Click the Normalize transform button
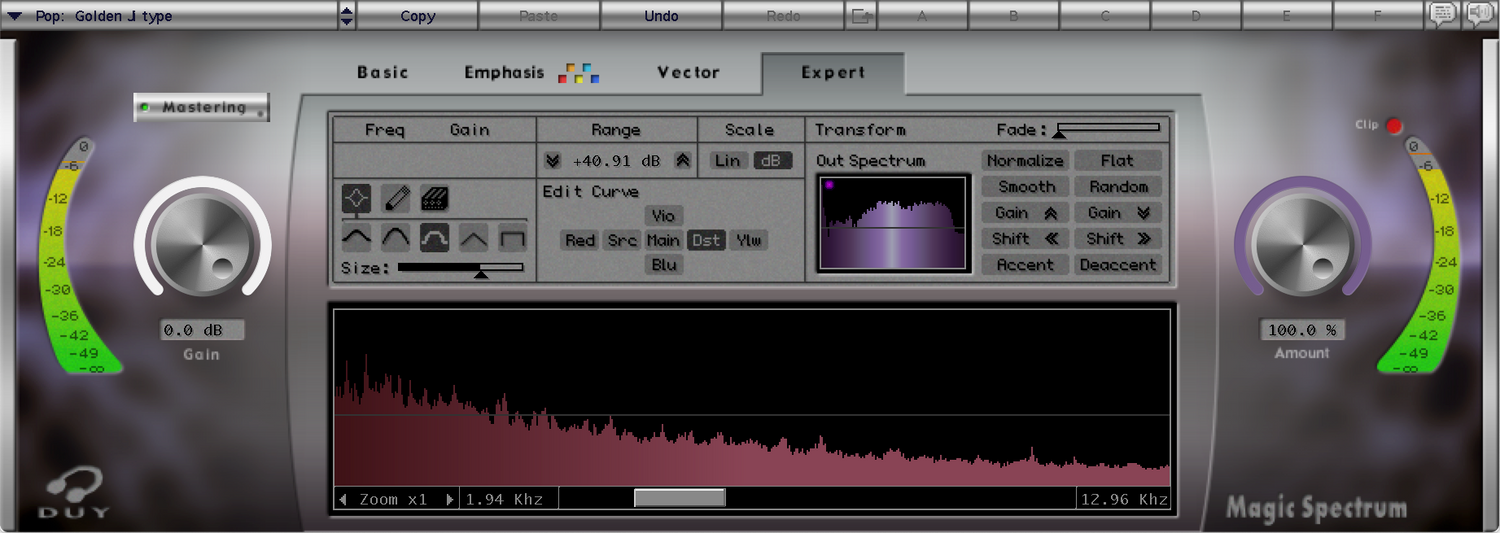 pos(1025,160)
